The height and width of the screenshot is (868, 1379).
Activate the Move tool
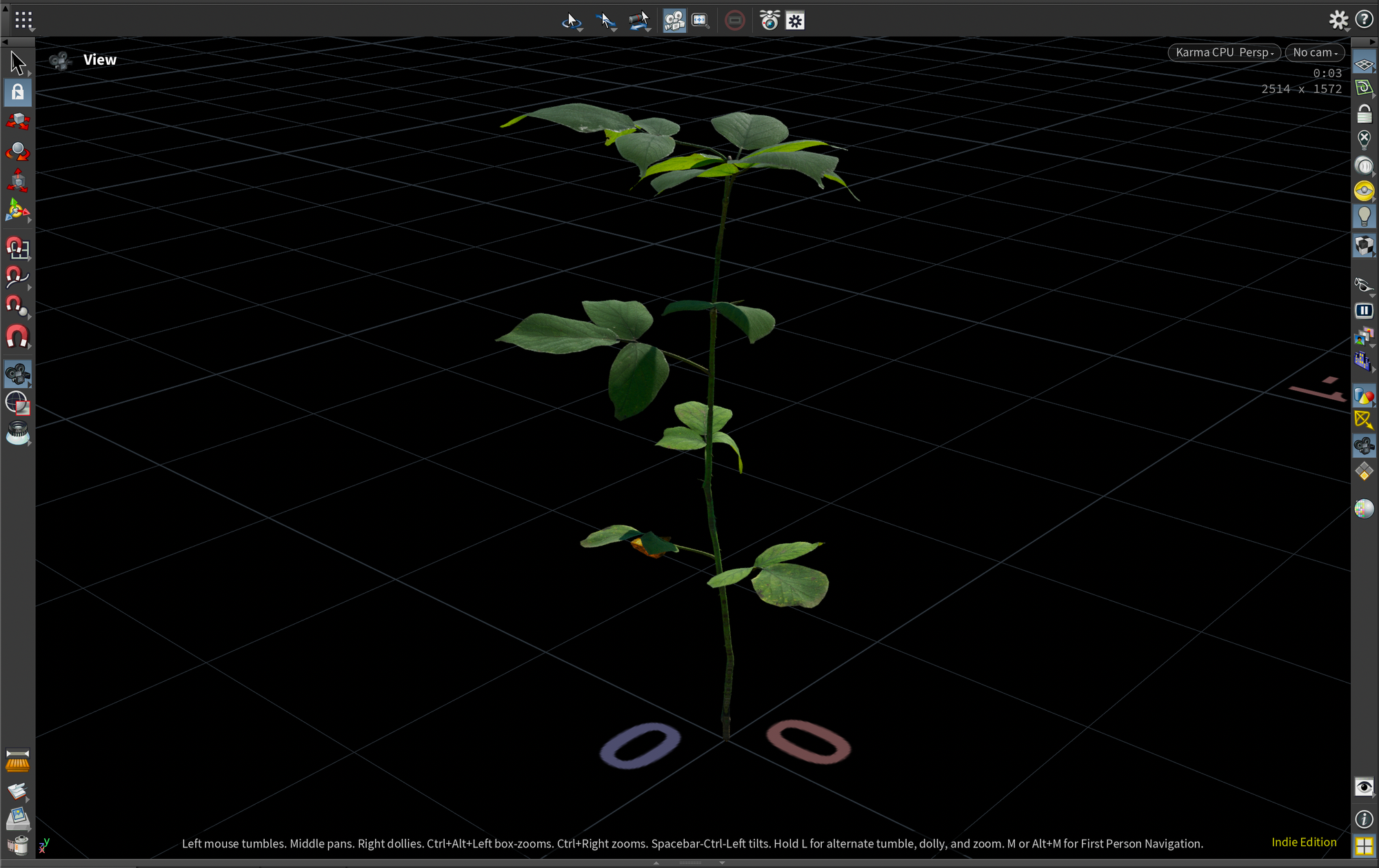tap(17, 122)
